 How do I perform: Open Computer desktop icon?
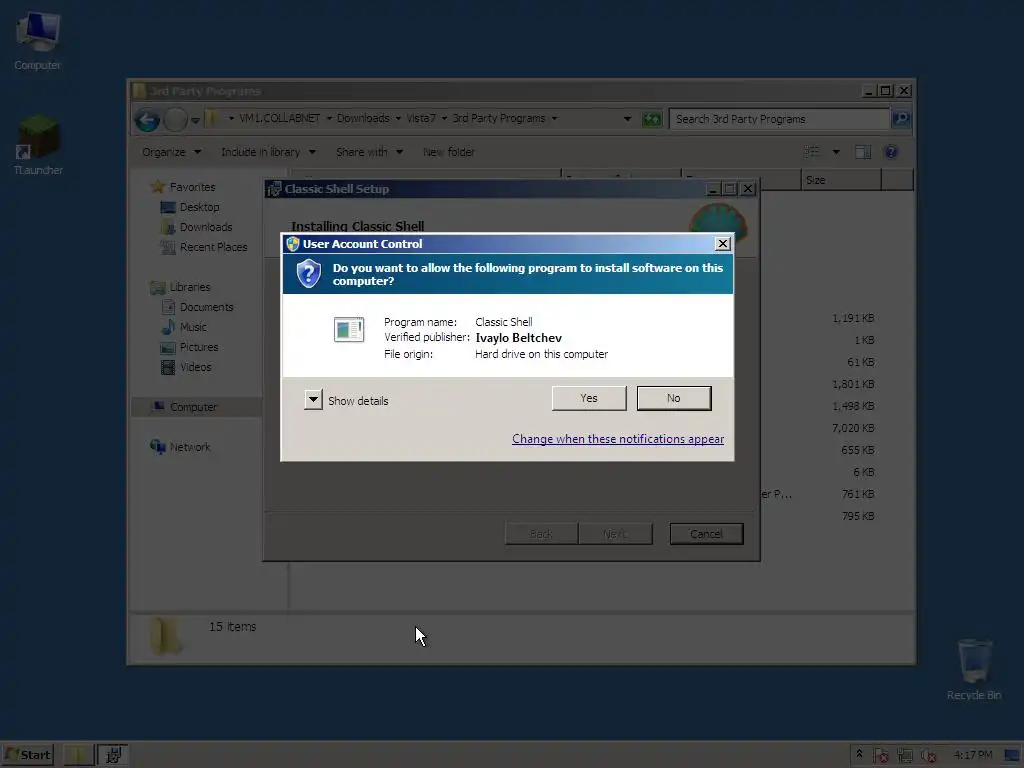point(37,40)
